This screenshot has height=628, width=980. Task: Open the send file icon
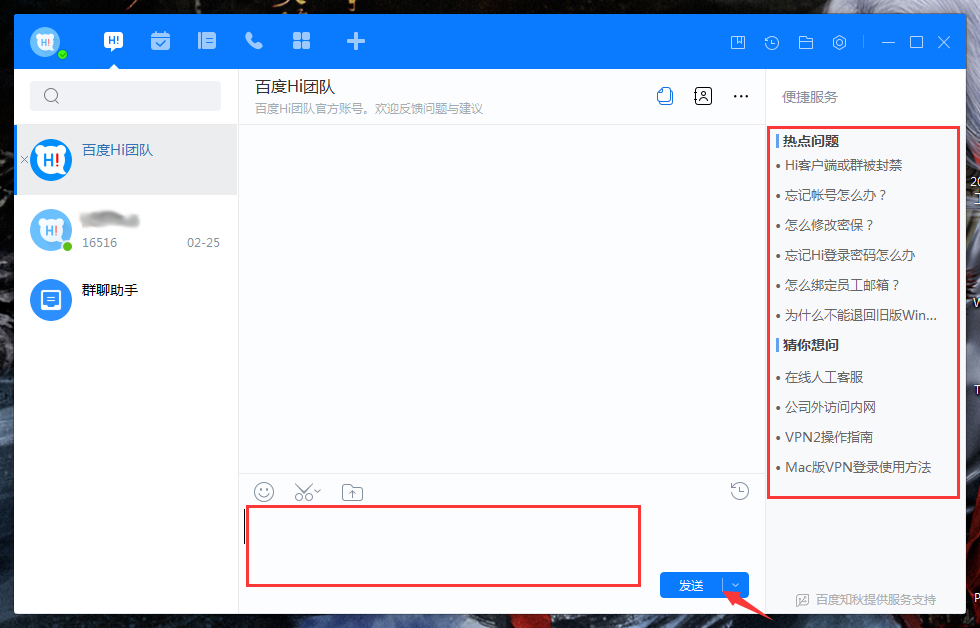tap(351, 492)
